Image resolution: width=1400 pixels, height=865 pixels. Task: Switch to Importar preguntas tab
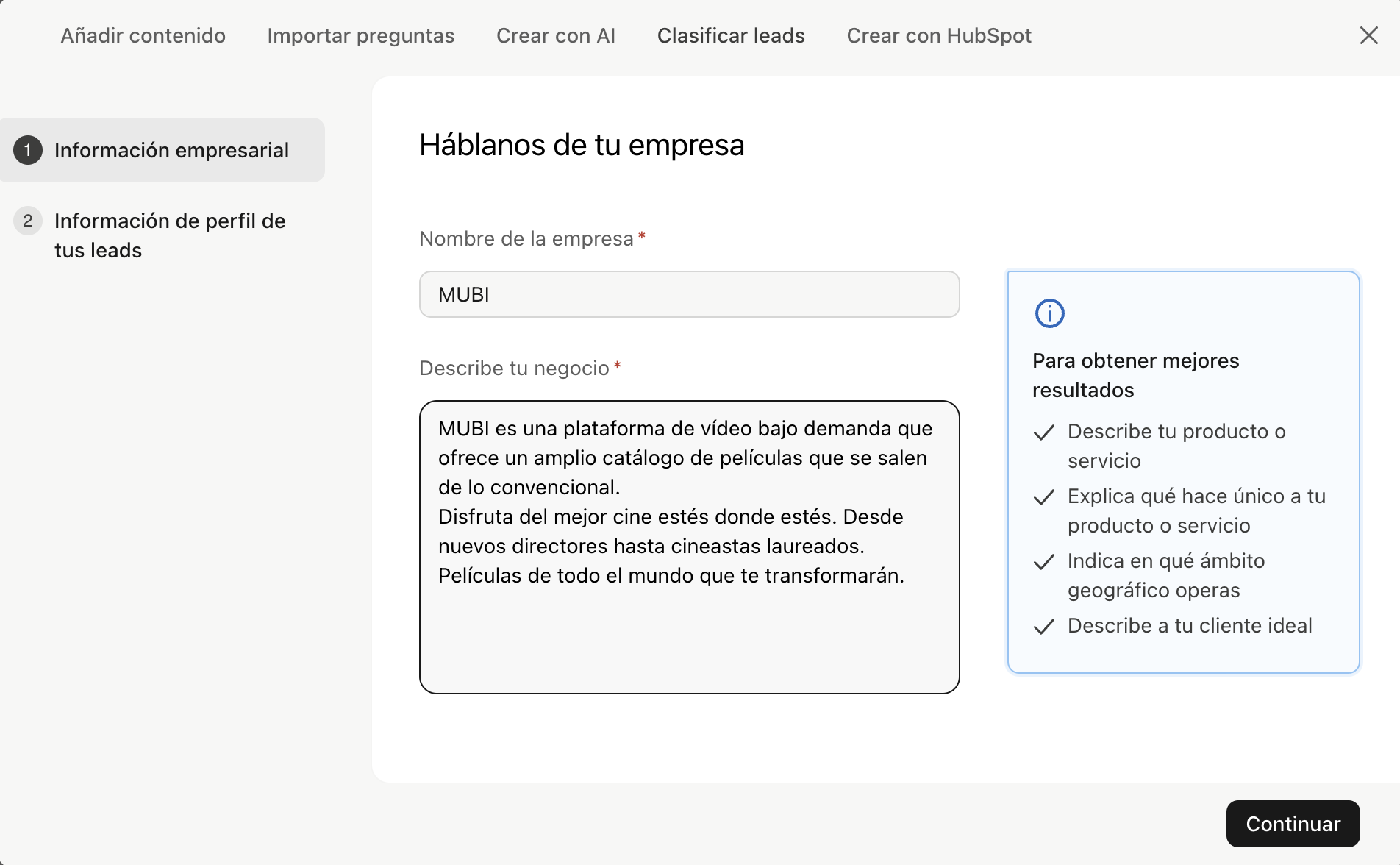tap(360, 35)
